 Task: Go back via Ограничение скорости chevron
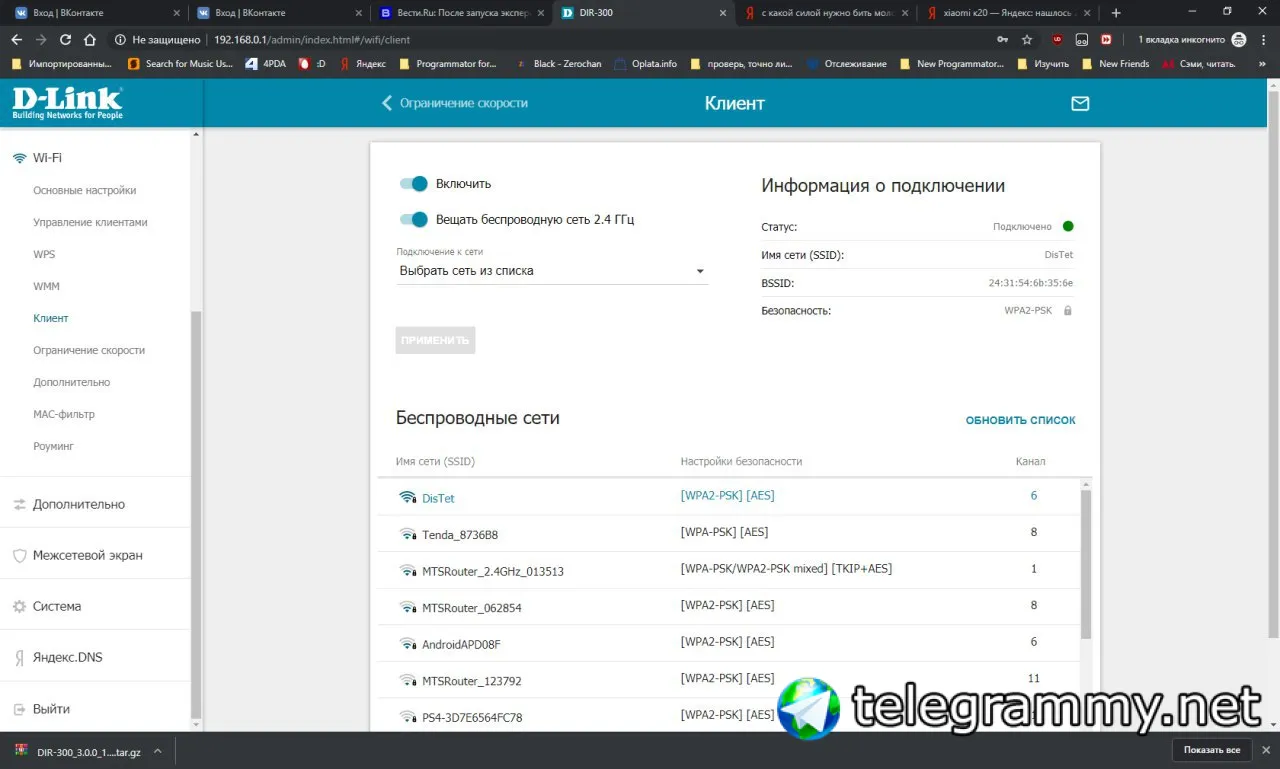pyautogui.click(x=387, y=103)
